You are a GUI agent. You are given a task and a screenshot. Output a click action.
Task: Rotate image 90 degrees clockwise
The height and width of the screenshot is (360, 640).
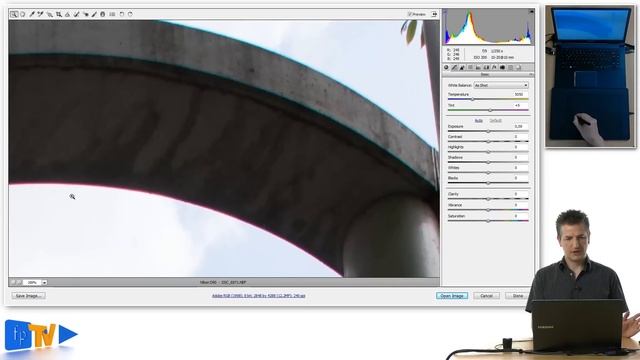pos(130,14)
